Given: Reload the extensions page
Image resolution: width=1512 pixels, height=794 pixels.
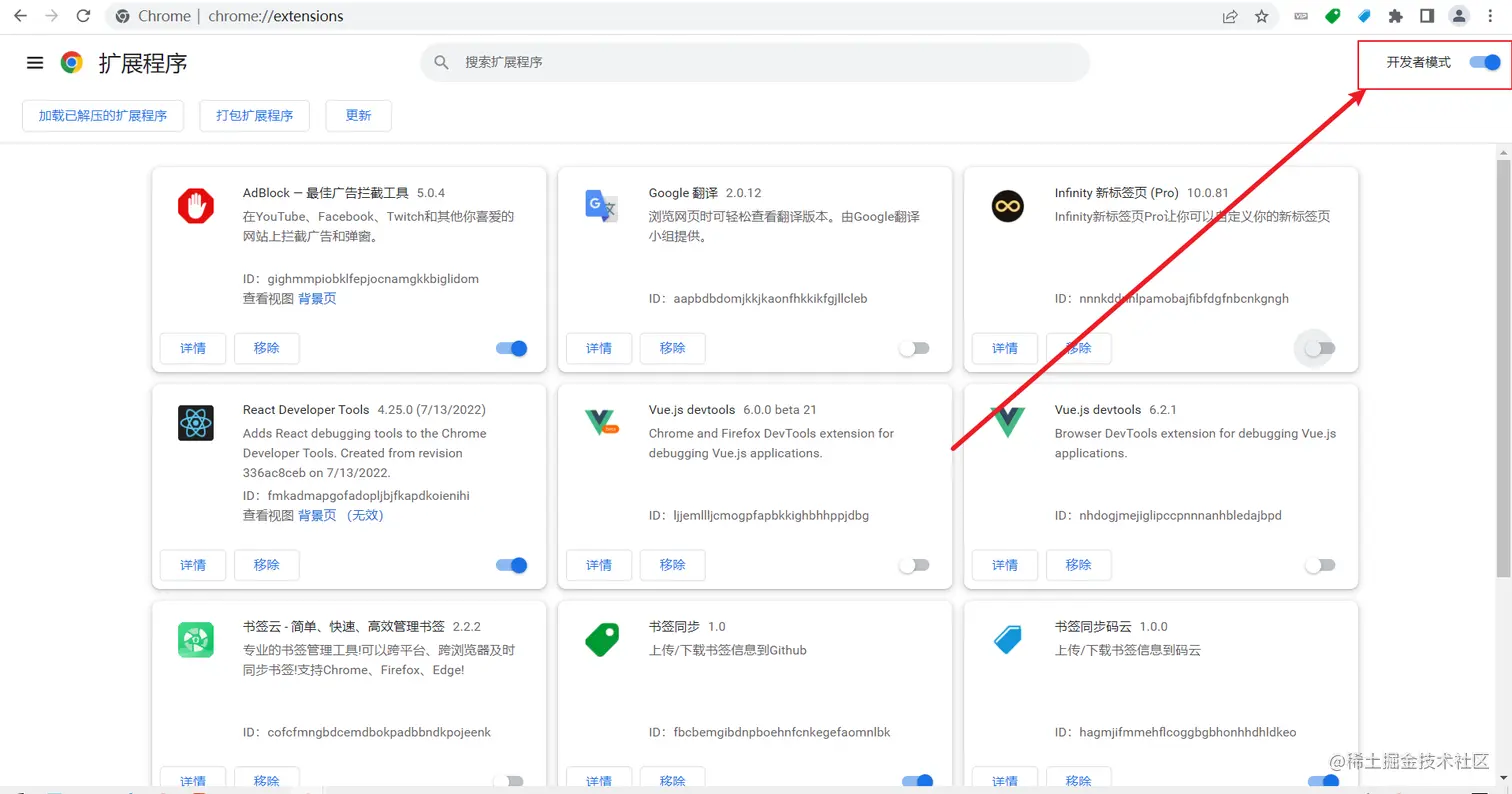Looking at the screenshot, I should (x=84, y=16).
